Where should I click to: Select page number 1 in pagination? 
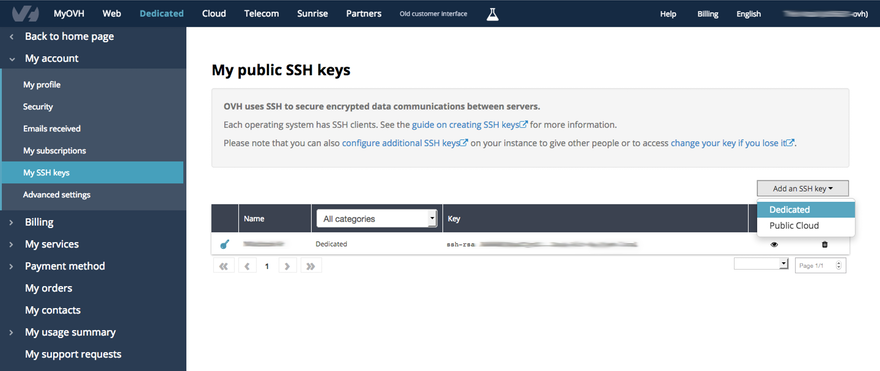tap(267, 267)
